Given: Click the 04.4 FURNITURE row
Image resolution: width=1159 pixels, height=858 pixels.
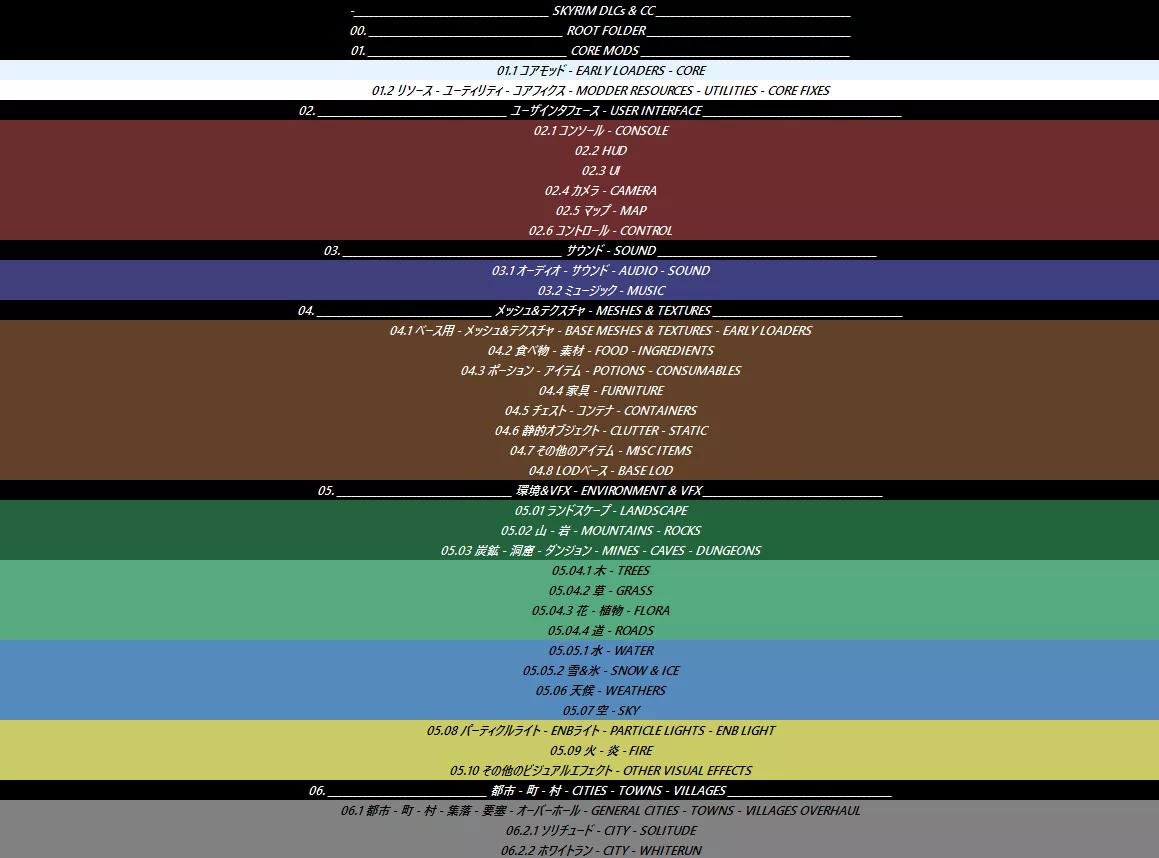Looking at the screenshot, I should point(580,389).
